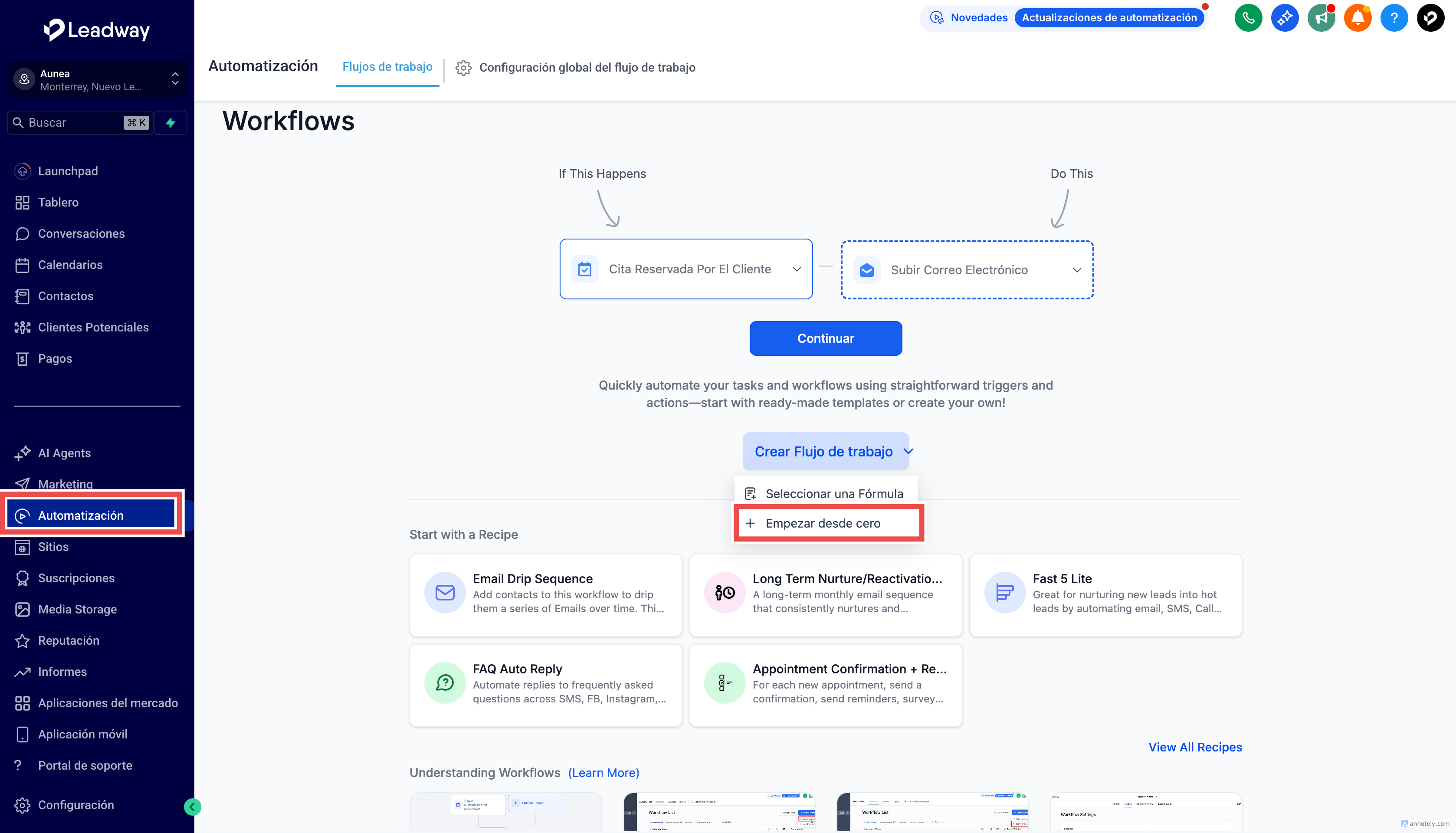Click the Buscar search field
The width and height of the screenshot is (1456, 833).
(x=74, y=122)
